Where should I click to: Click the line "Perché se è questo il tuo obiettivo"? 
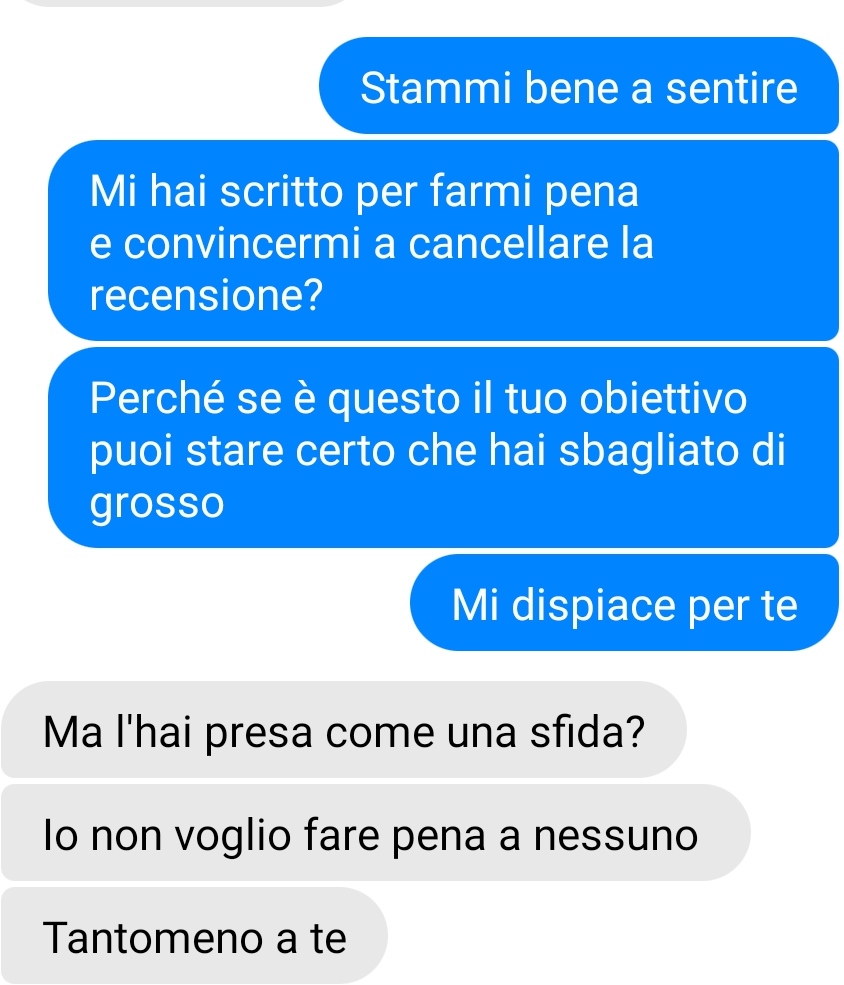418,398
